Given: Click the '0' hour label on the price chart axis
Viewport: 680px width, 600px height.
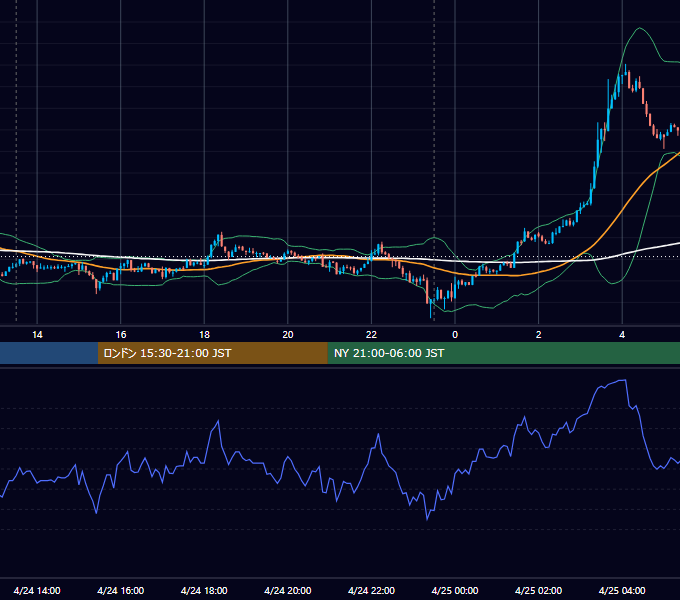Looking at the screenshot, I should pyautogui.click(x=455, y=335).
